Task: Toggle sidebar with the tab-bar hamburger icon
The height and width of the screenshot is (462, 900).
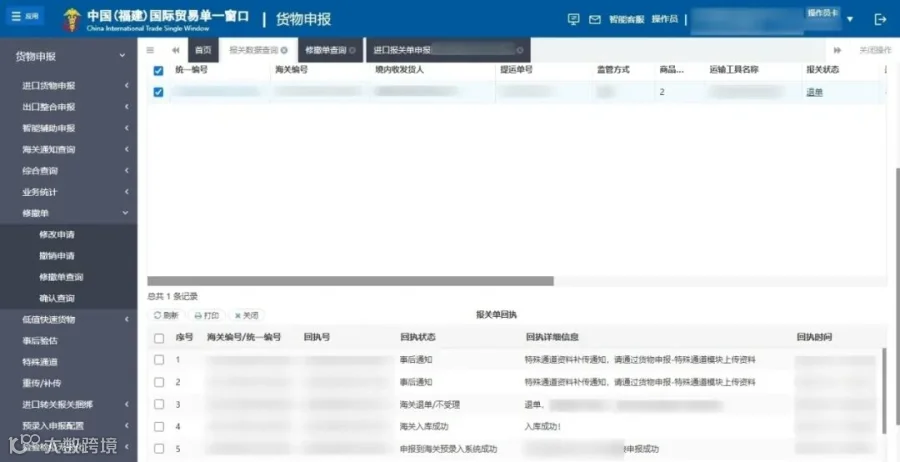Action: (150, 50)
